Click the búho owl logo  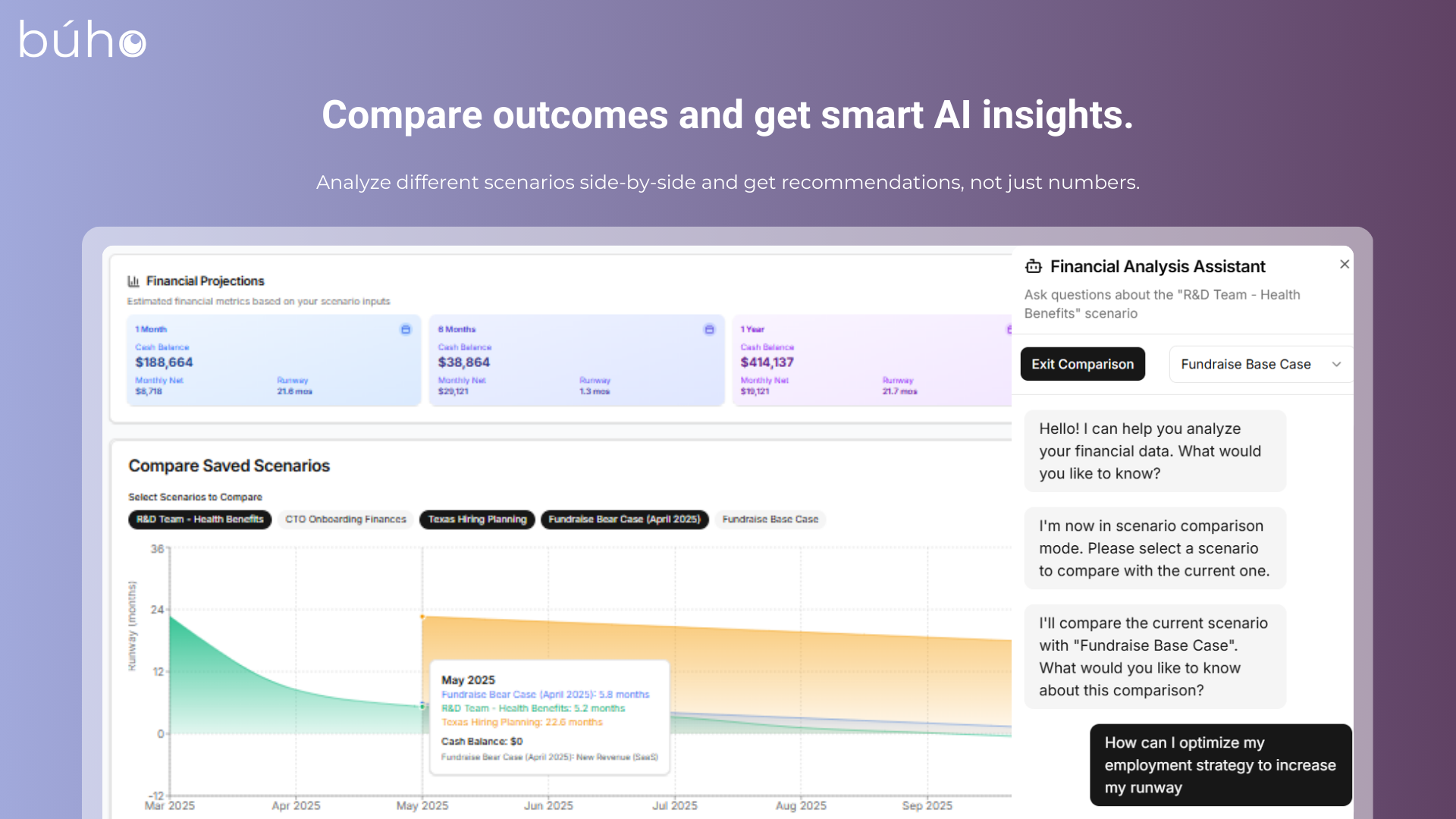pyautogui.click(x=82, y=39)
